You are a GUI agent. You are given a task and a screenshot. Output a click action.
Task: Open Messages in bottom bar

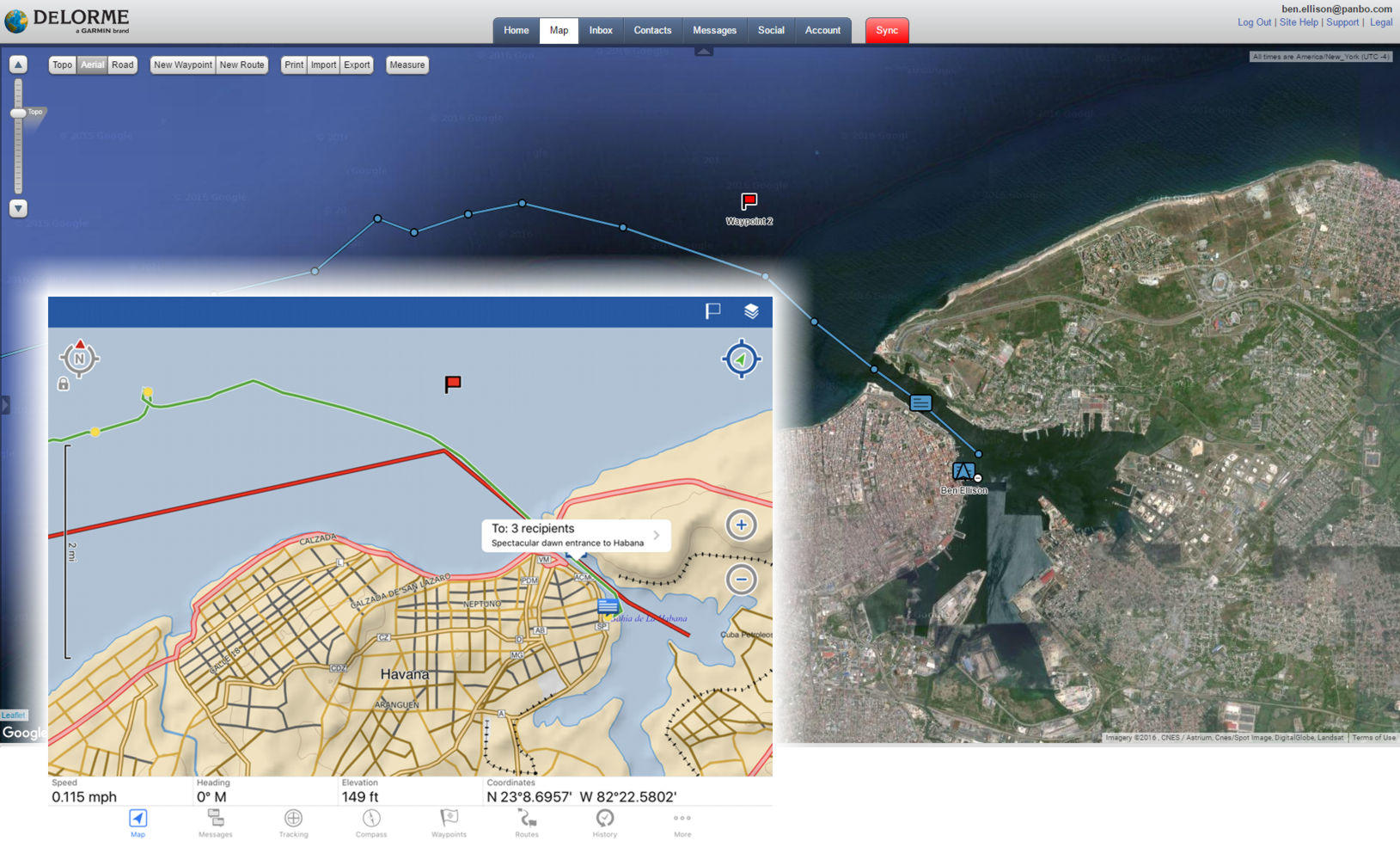pos(216,823)
